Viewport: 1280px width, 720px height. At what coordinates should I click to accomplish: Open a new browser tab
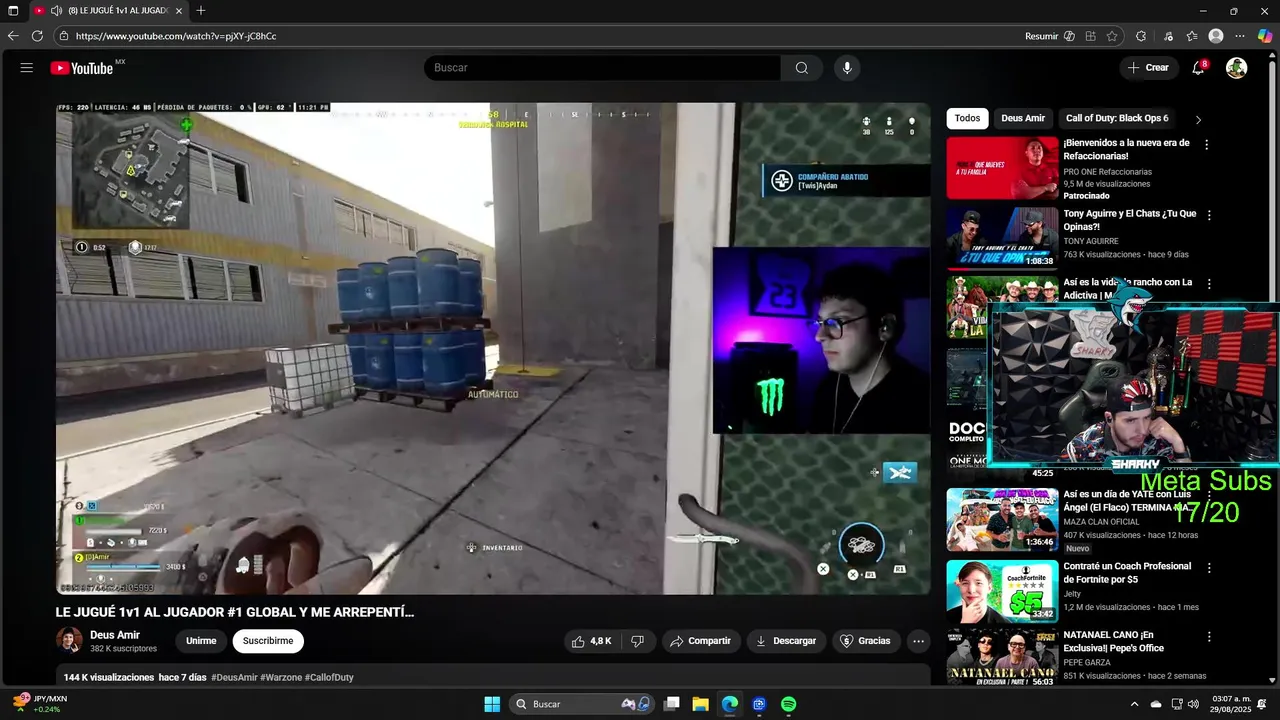(201, 11)
